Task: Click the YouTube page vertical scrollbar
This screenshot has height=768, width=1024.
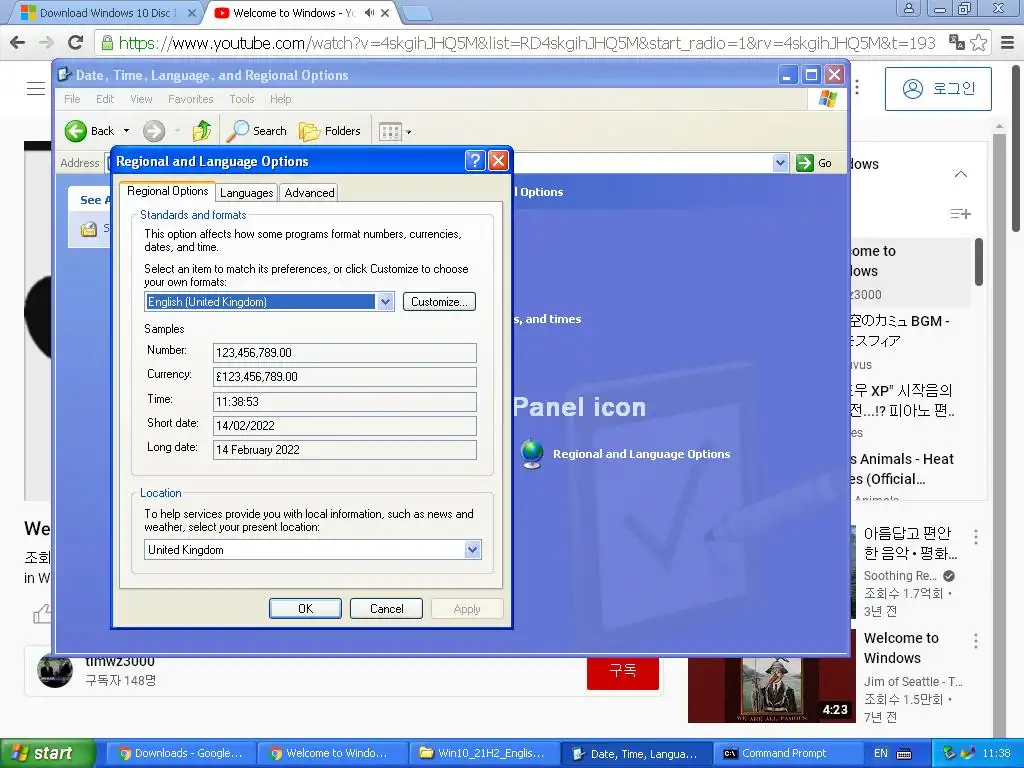Action: click(1016, 148)
